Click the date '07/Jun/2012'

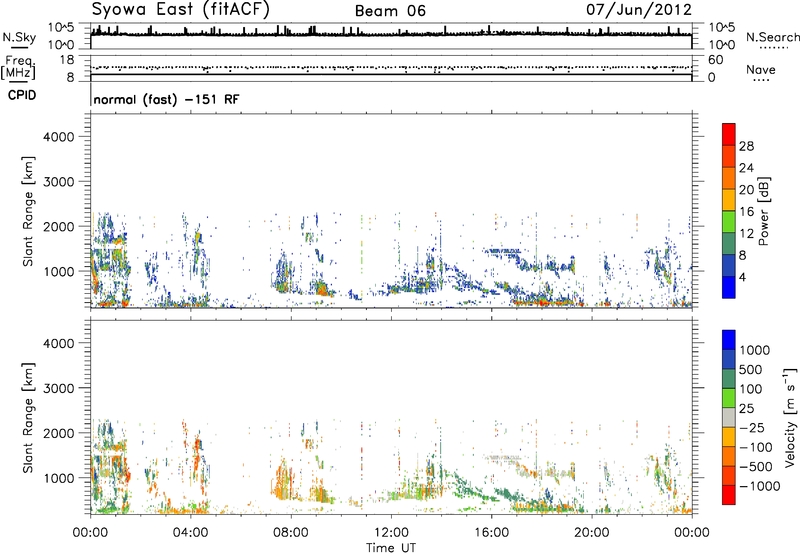point(639,9)
